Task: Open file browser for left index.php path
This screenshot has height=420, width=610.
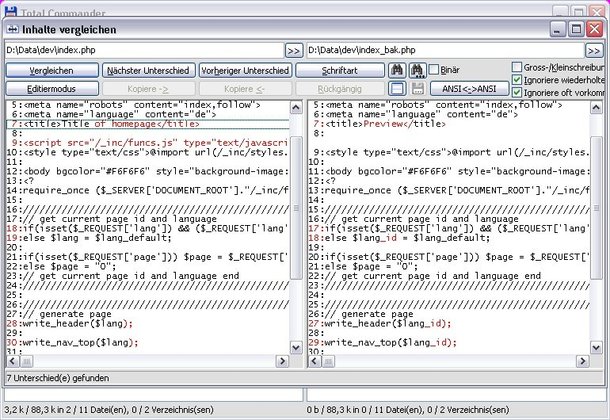Action: (293, 49)
